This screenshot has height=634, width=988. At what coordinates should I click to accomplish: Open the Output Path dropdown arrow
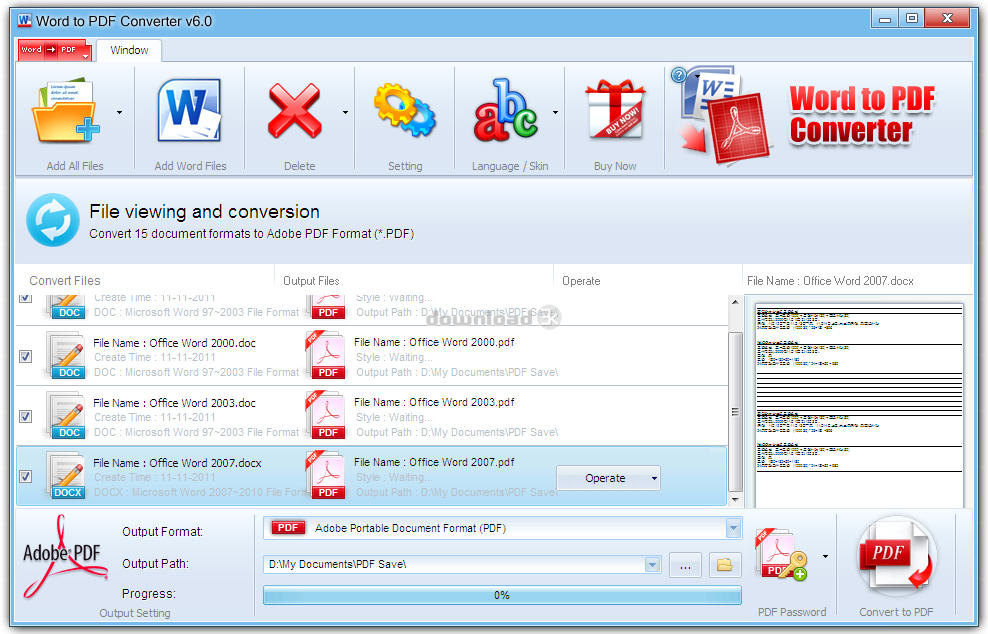click(x=653, y=565)
